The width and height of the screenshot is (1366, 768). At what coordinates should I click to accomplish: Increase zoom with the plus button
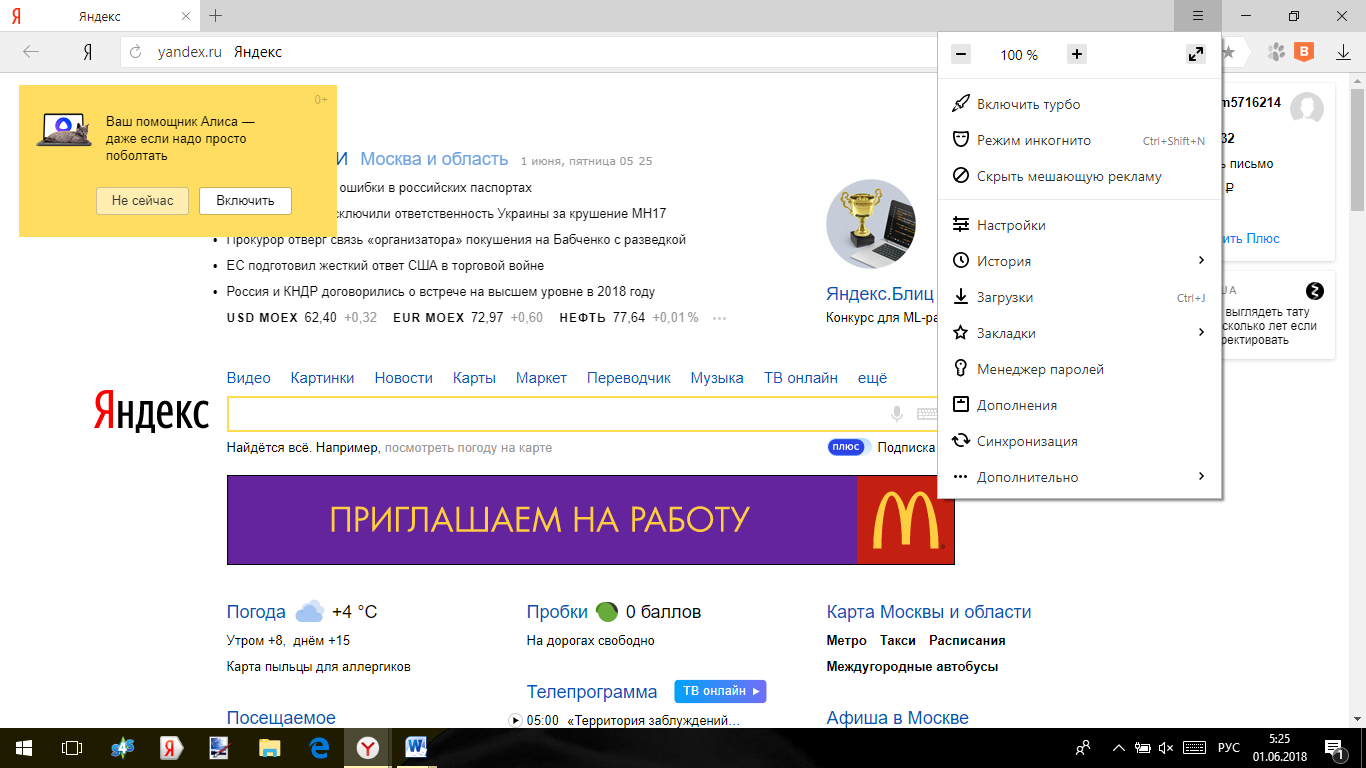1077,55
